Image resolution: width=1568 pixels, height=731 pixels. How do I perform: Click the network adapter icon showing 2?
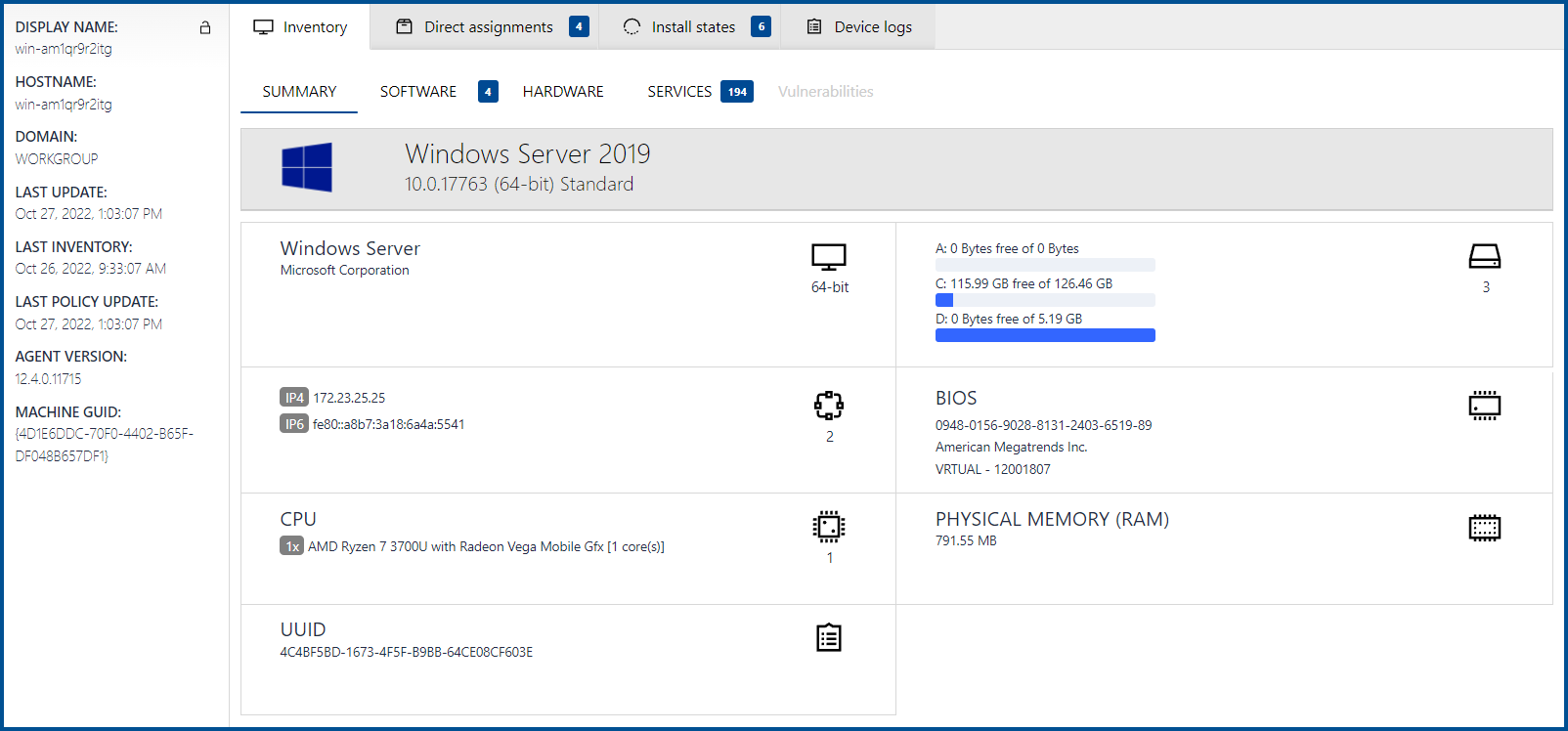pyautogui.click(x=828, y=405)
